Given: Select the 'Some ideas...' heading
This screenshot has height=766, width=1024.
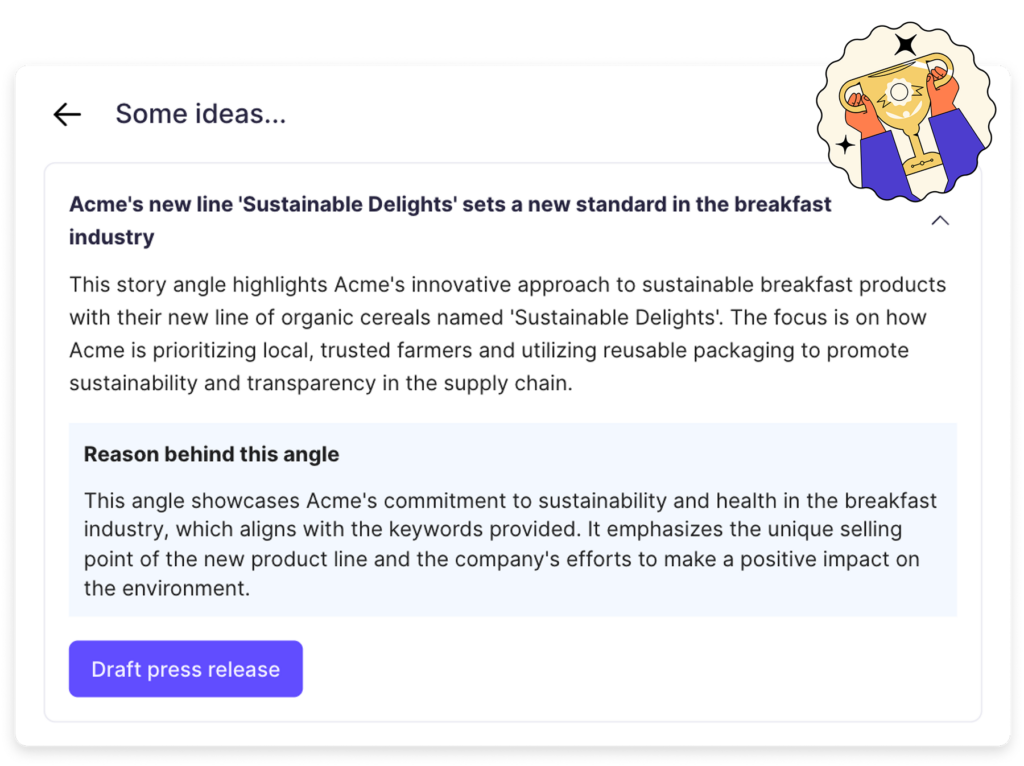Looking at the screenshot, I should click(200, 114).
